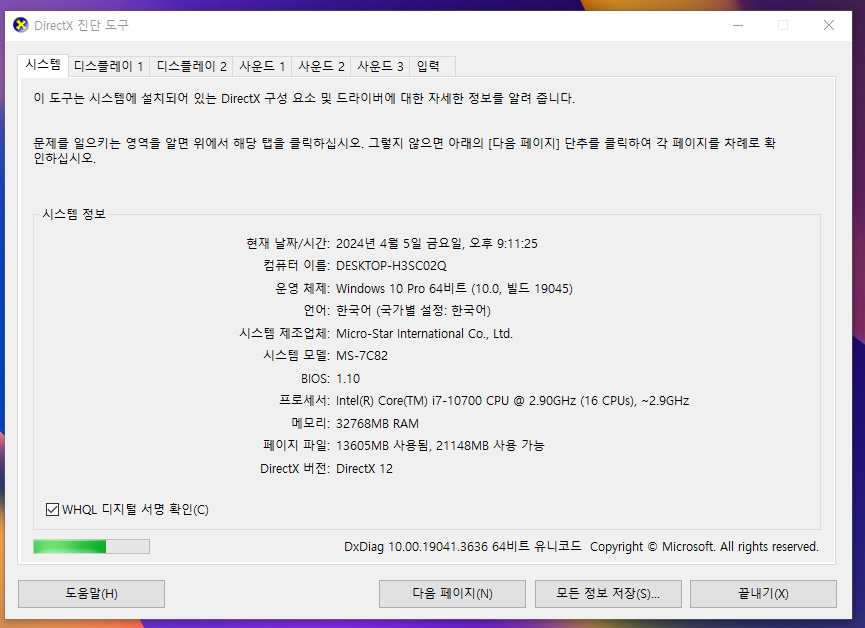
Task: Open the 사운드 2 tab
Action: (x=321, y=67)
